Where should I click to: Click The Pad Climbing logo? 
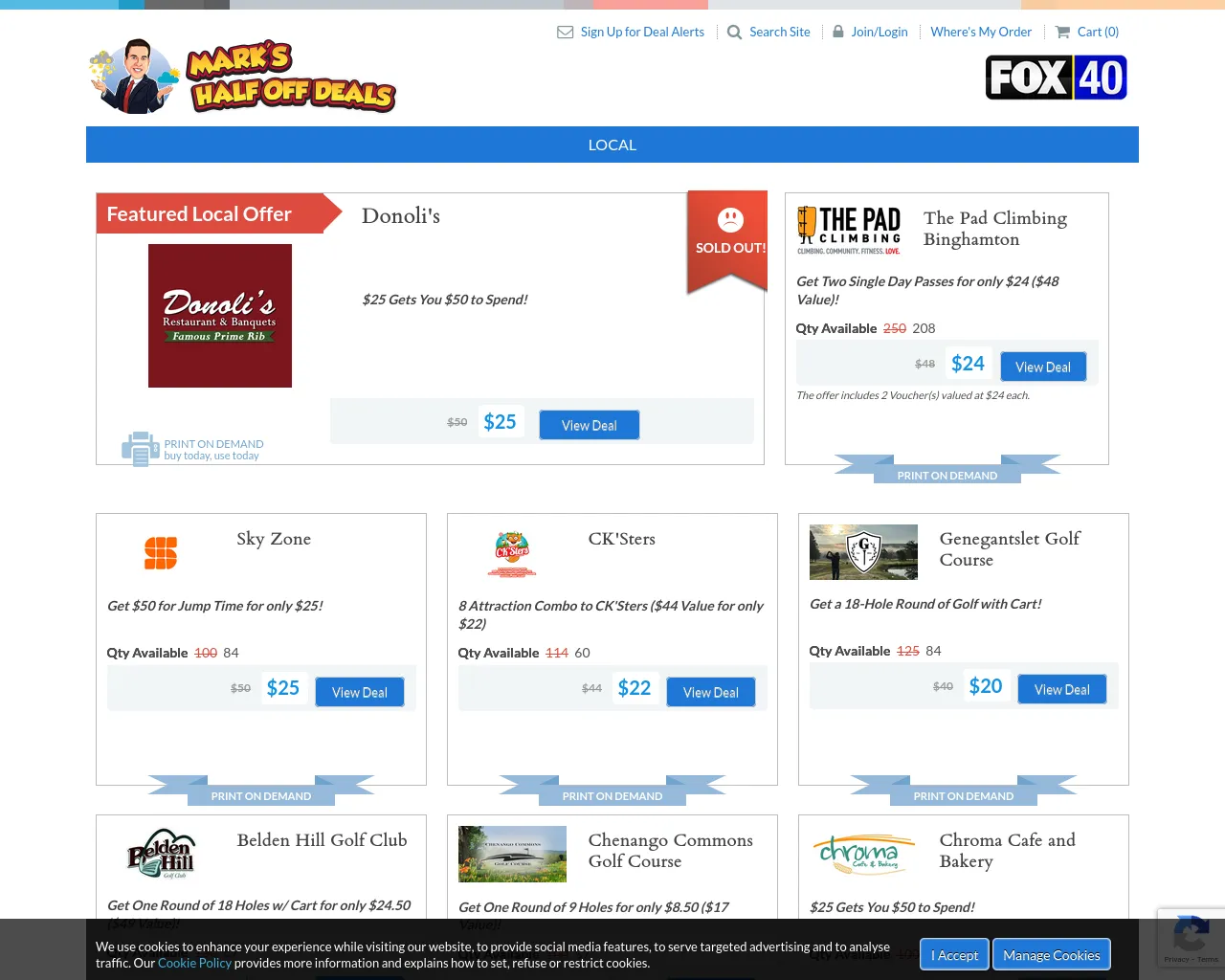849,231
